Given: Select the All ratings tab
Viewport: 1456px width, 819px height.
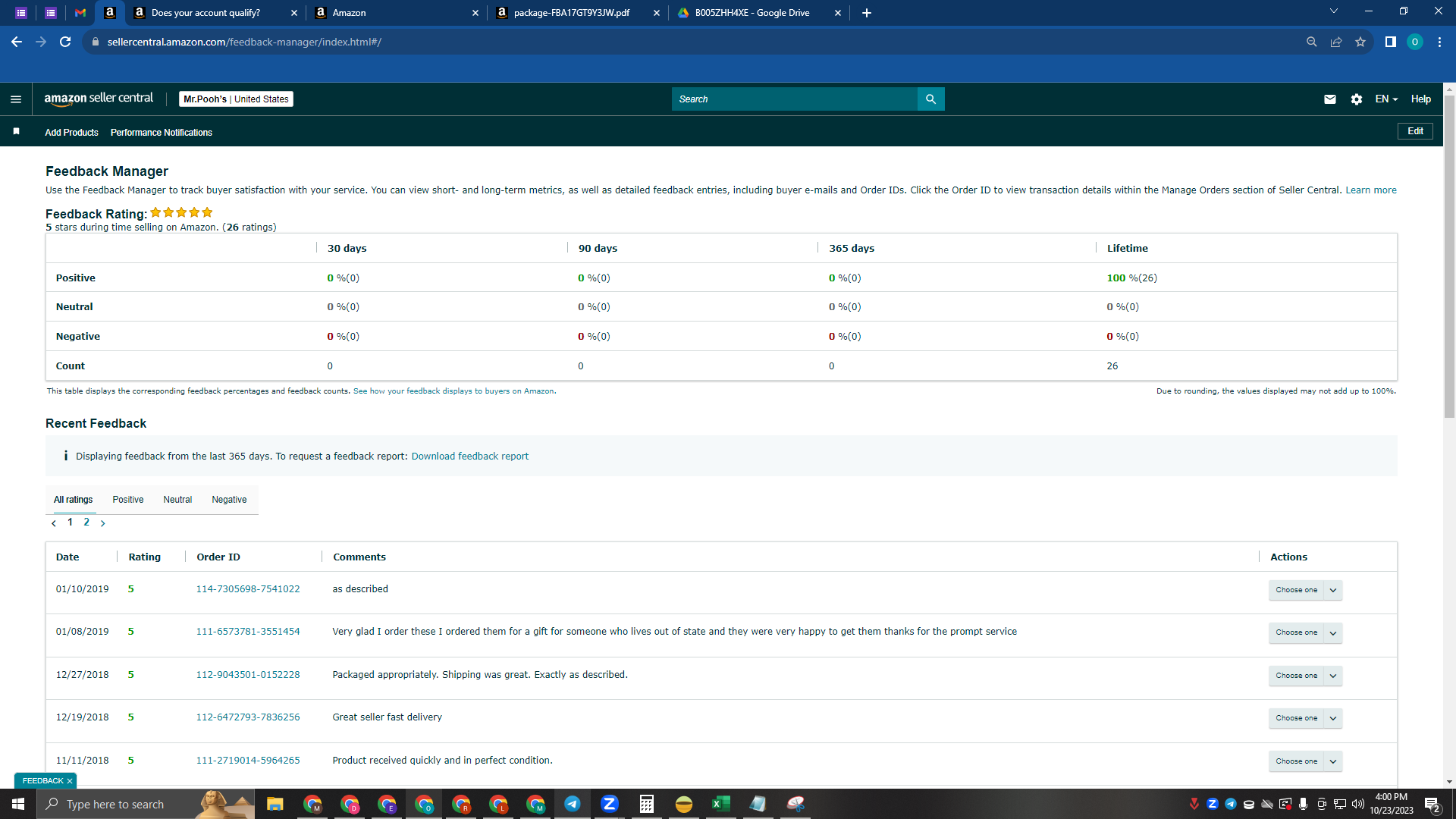Looking at the screenshot, I should (74, 500).
